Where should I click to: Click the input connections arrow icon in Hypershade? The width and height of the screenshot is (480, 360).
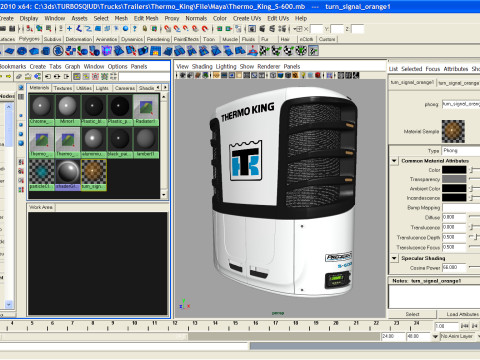(48, 77)
